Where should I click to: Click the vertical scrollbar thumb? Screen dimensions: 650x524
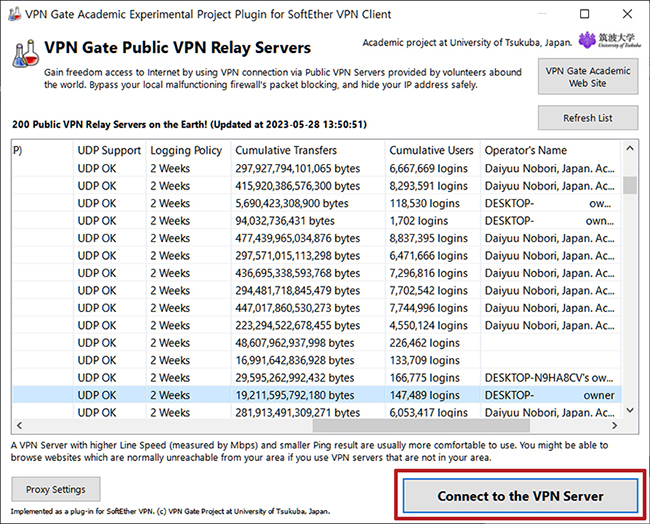click(630, 185)
